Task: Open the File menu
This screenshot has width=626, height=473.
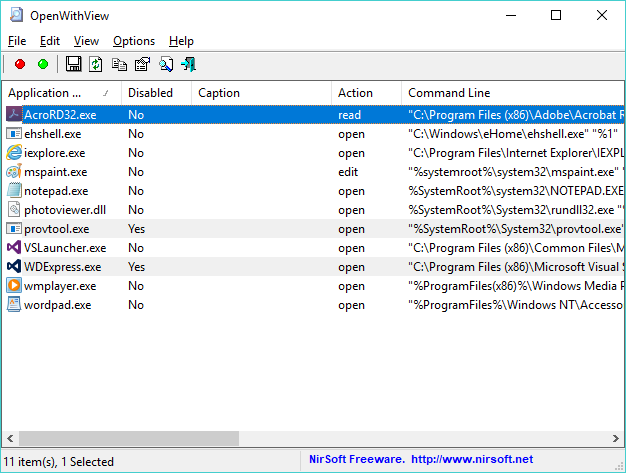Action: pos(17,41)
